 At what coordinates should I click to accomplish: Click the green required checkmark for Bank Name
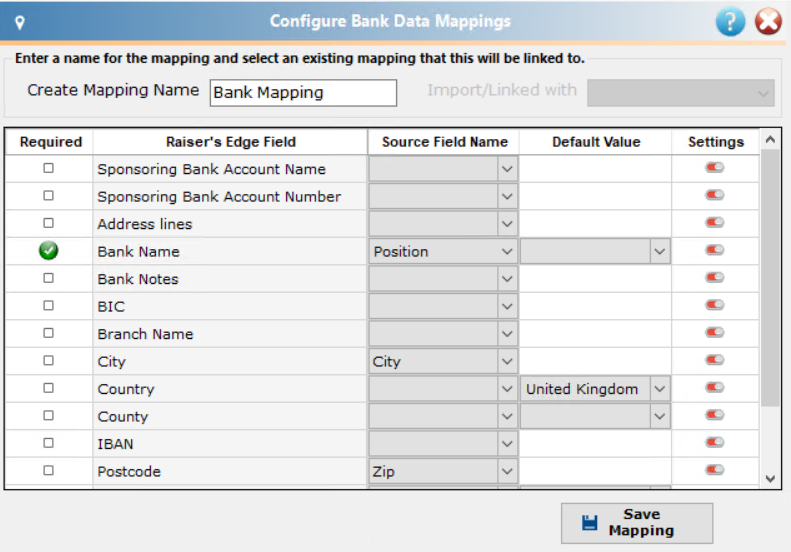tap(48, 251)
